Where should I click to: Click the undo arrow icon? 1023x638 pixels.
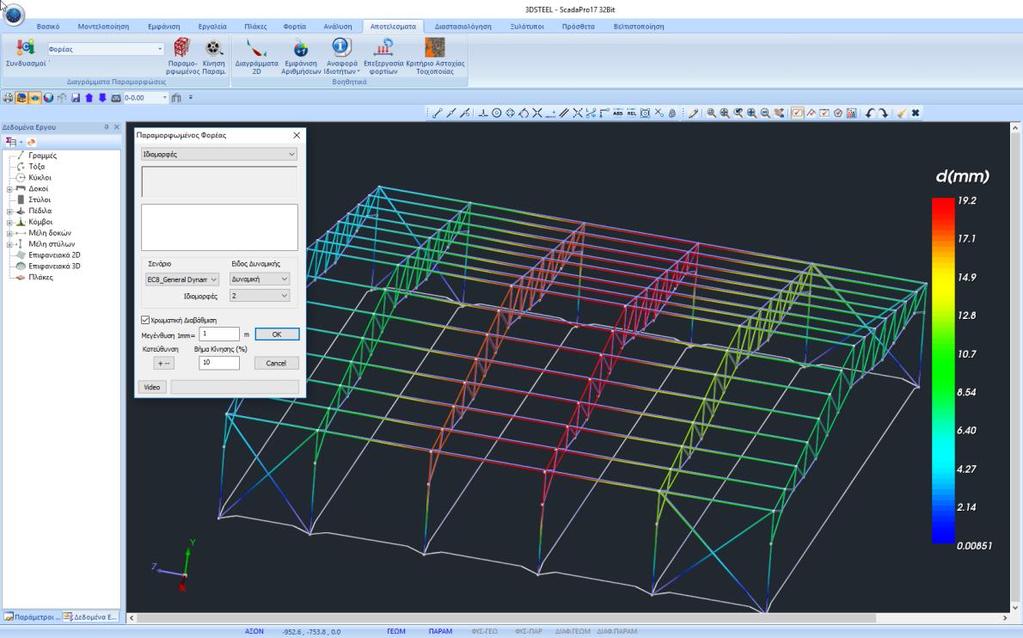870,113
